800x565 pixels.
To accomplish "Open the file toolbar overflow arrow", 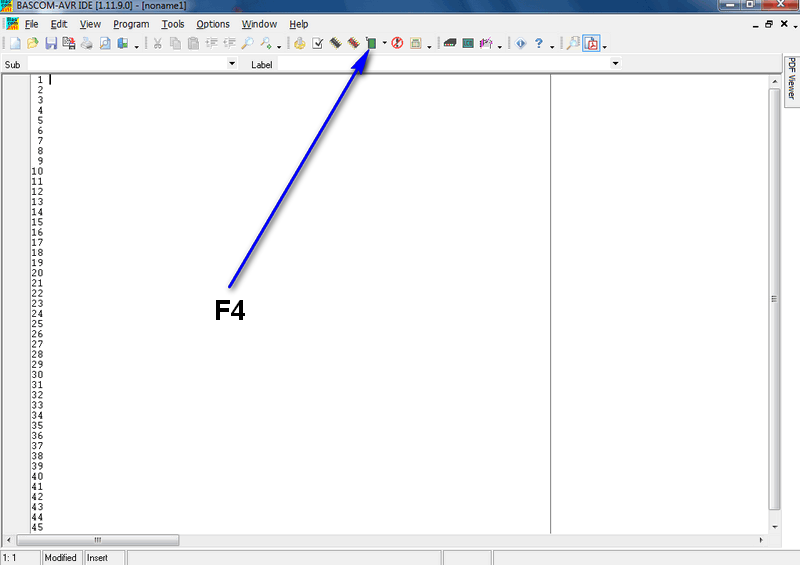I will (x=137, y=47).
